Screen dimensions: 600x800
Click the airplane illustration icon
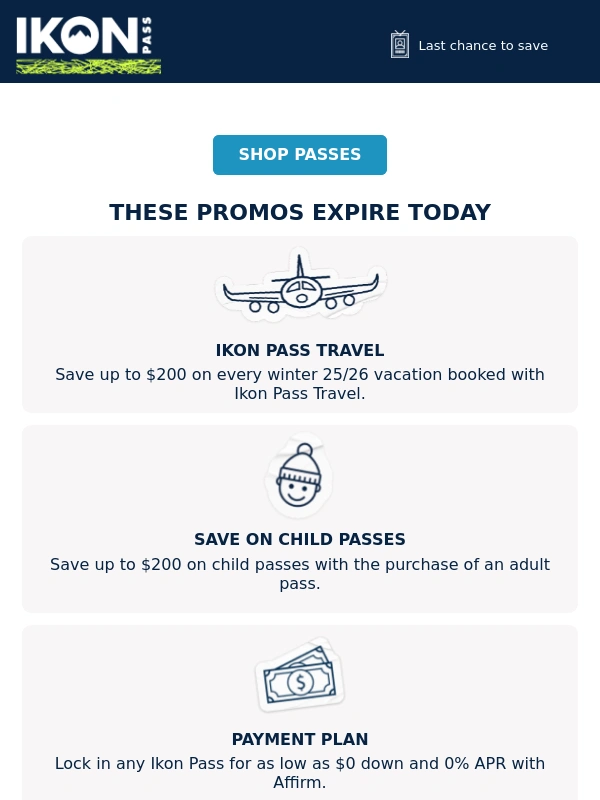click(x=300, y=285)
